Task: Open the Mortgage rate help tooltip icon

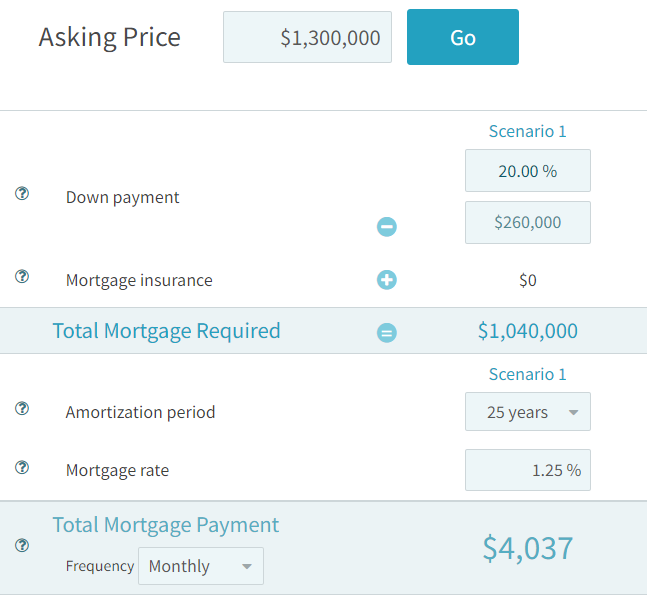Action: [x=22, y=468]
